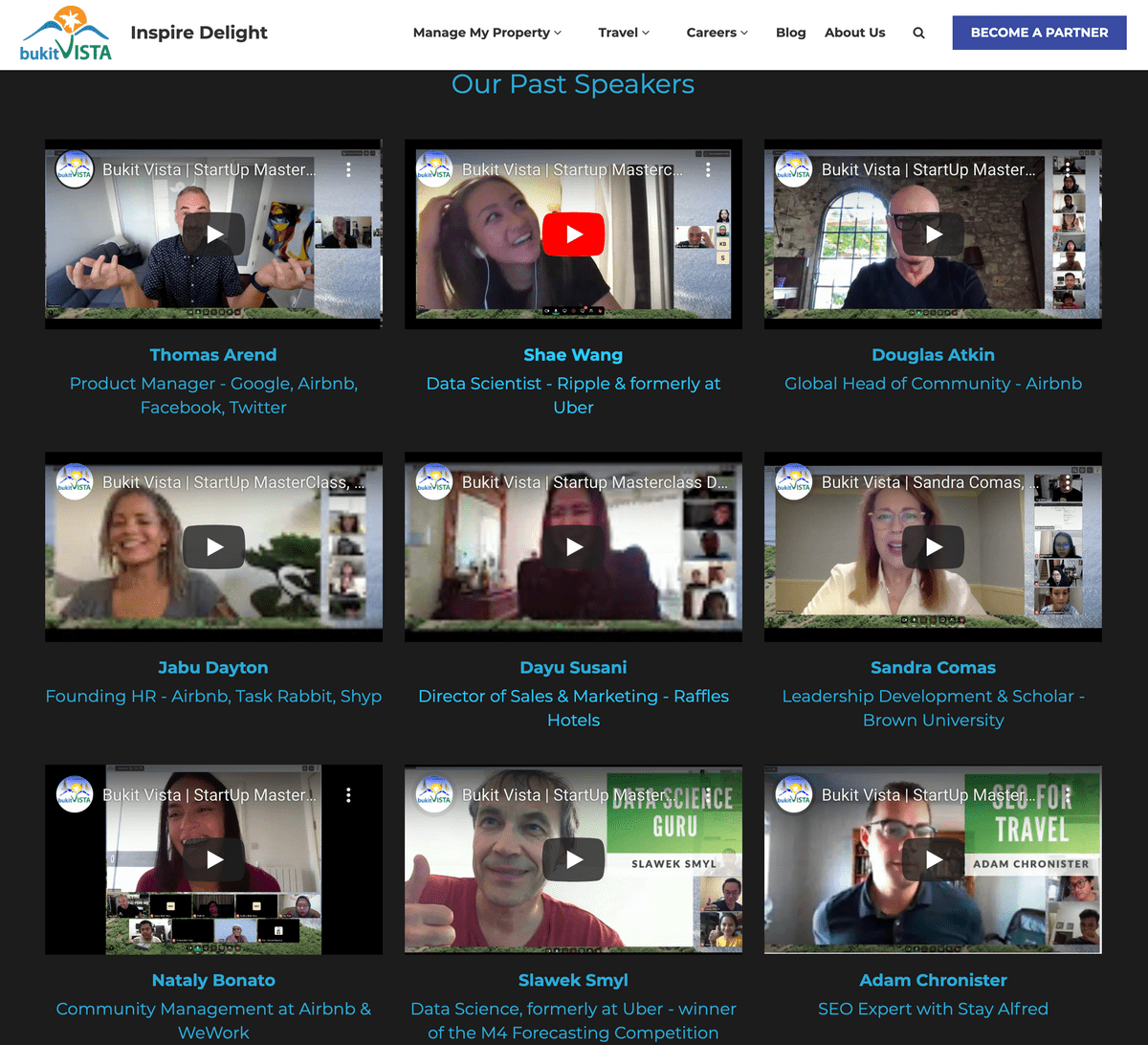Select the Nataly Bonato speaker name

point(213,981)
